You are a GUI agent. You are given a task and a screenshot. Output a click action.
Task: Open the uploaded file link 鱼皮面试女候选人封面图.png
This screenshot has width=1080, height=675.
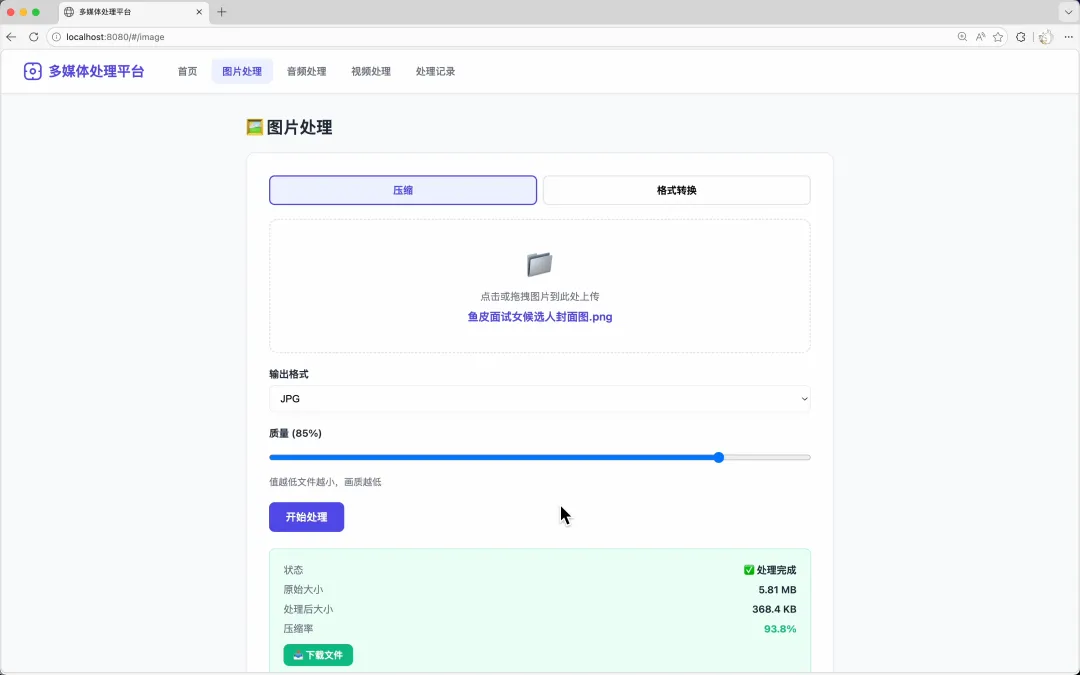540,317
